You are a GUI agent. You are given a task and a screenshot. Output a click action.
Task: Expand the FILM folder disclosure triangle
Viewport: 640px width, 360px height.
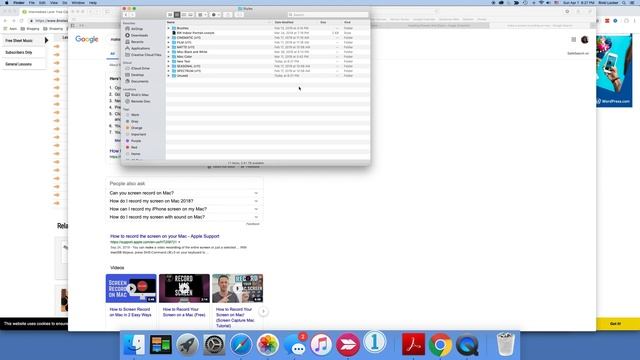click(x=169, y=42)
